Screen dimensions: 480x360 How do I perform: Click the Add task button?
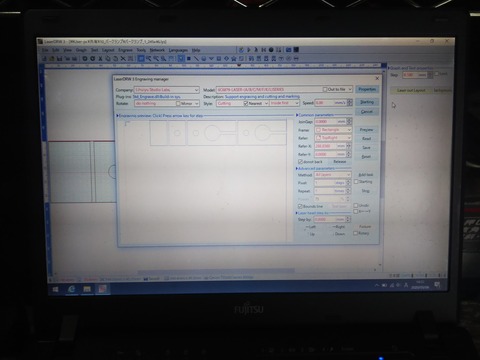click(x=366, y=175)
